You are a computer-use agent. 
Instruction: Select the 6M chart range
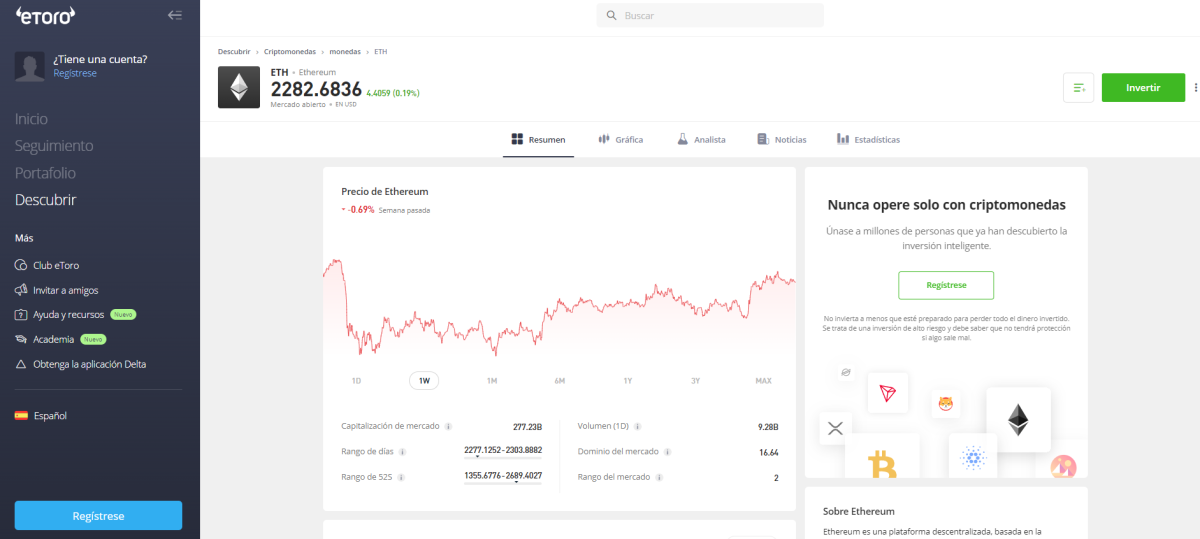[560, 381]
